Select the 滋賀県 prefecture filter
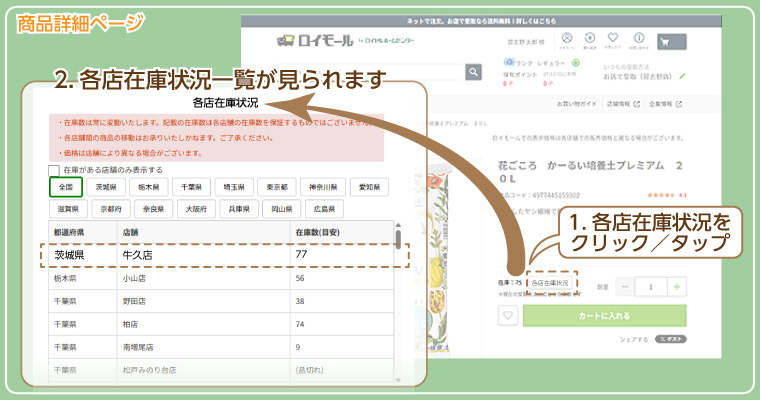This screenshot has width=760, height=400. pyautogui.click(x=68, y=209)
